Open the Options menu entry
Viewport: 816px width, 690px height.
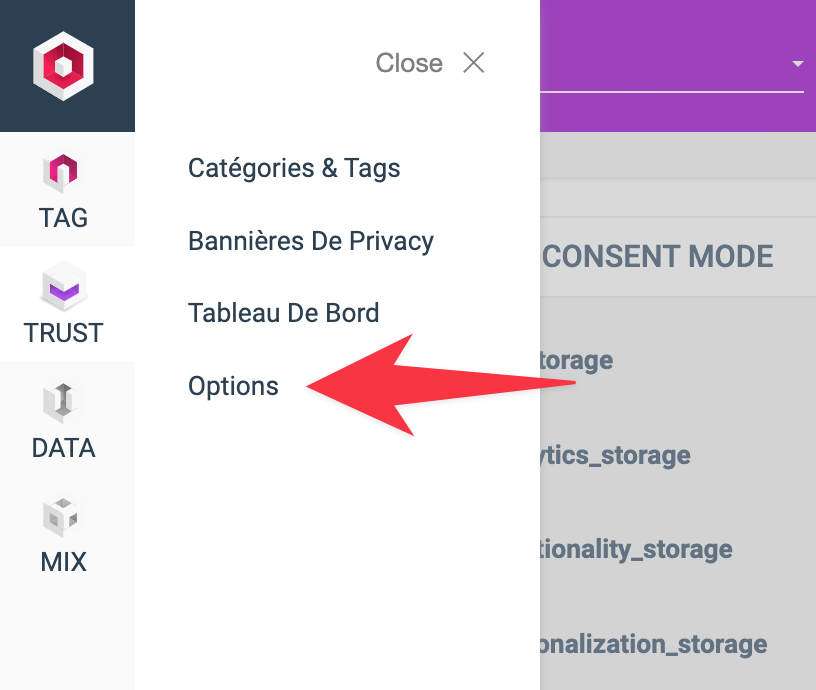click(233, 387)
